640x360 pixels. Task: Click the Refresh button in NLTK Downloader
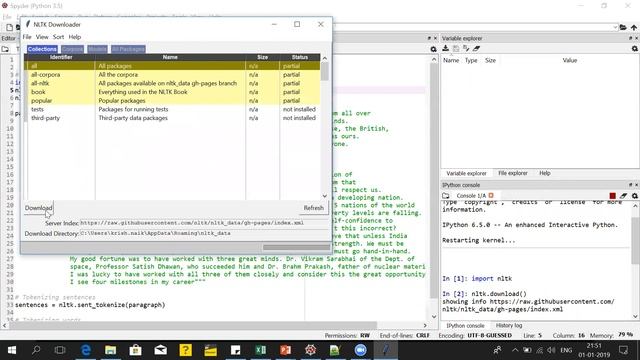point(313,208)
